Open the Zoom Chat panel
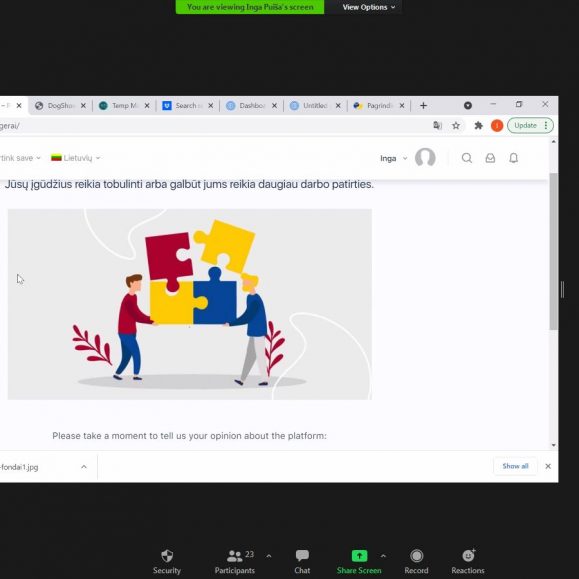Image resolution: width=579 pixels, height=579 pixels. [302, 562]
